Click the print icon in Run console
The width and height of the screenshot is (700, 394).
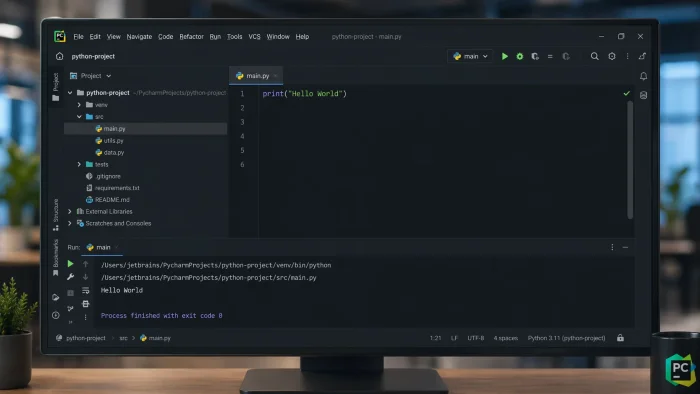85,304
